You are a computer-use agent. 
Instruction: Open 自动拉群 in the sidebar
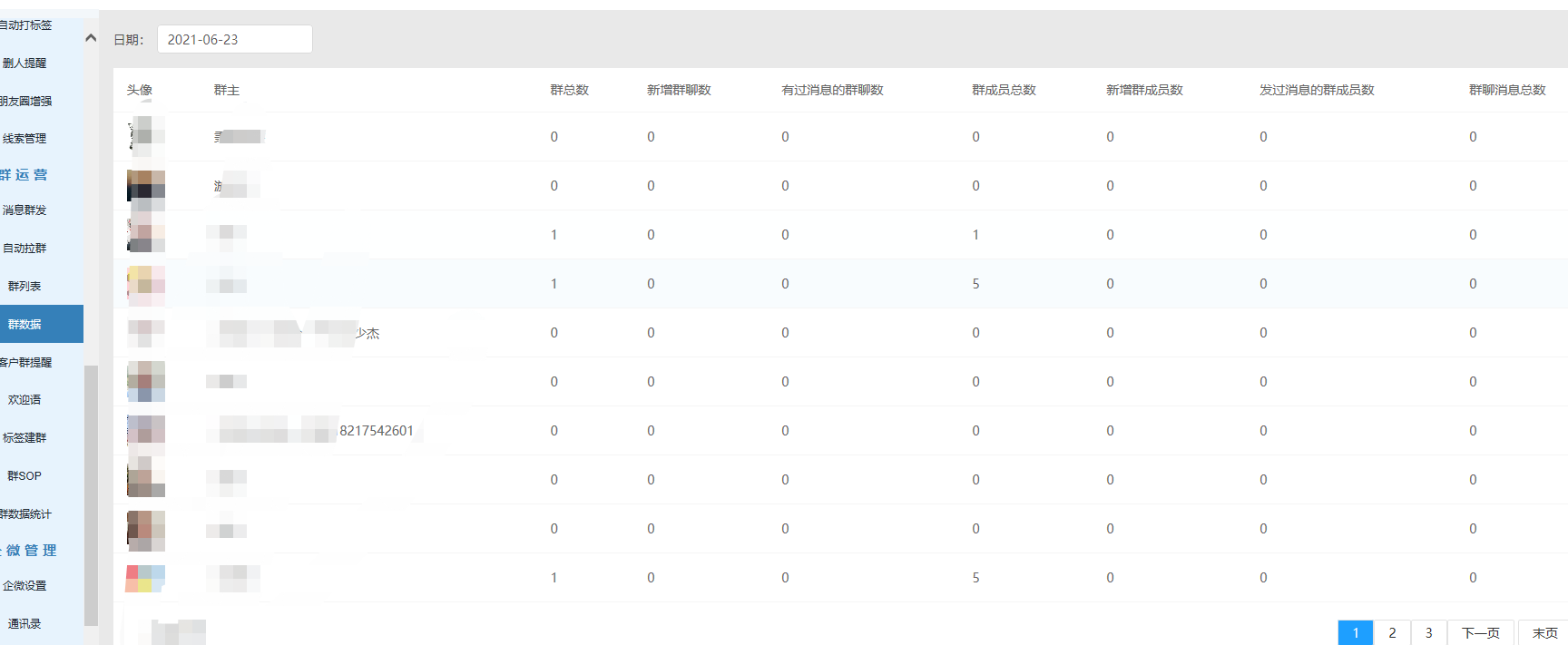[x=24, y=249]
